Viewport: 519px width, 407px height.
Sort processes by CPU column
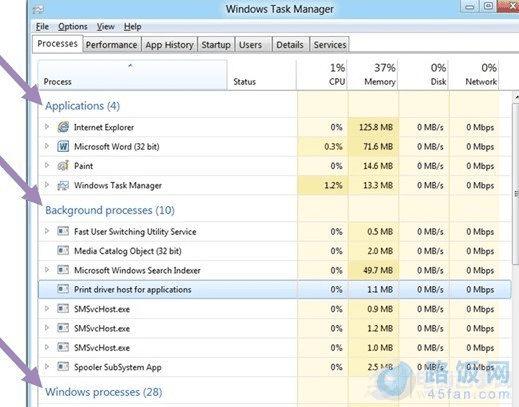(322, 75)
